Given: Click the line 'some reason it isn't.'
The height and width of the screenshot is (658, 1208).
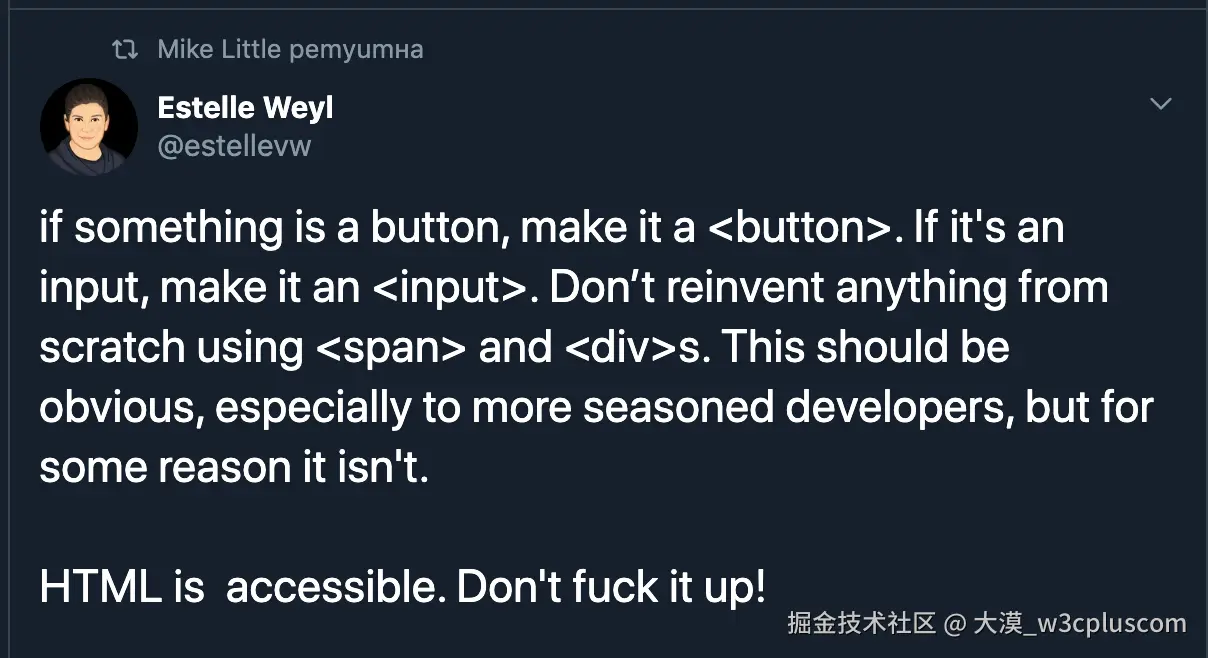Looking at the screenshot, I should 233,467.
